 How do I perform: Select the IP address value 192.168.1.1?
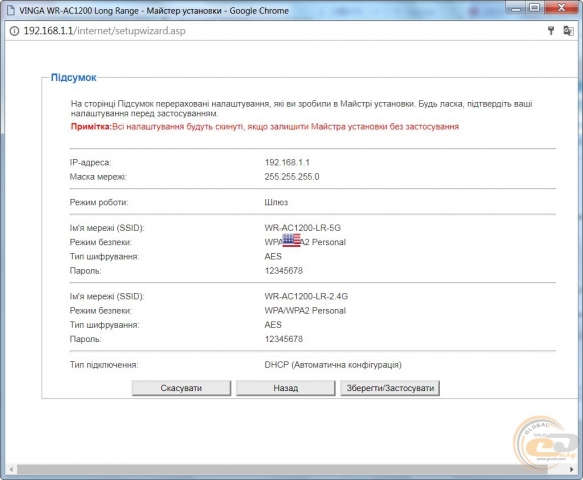(287, 162)
